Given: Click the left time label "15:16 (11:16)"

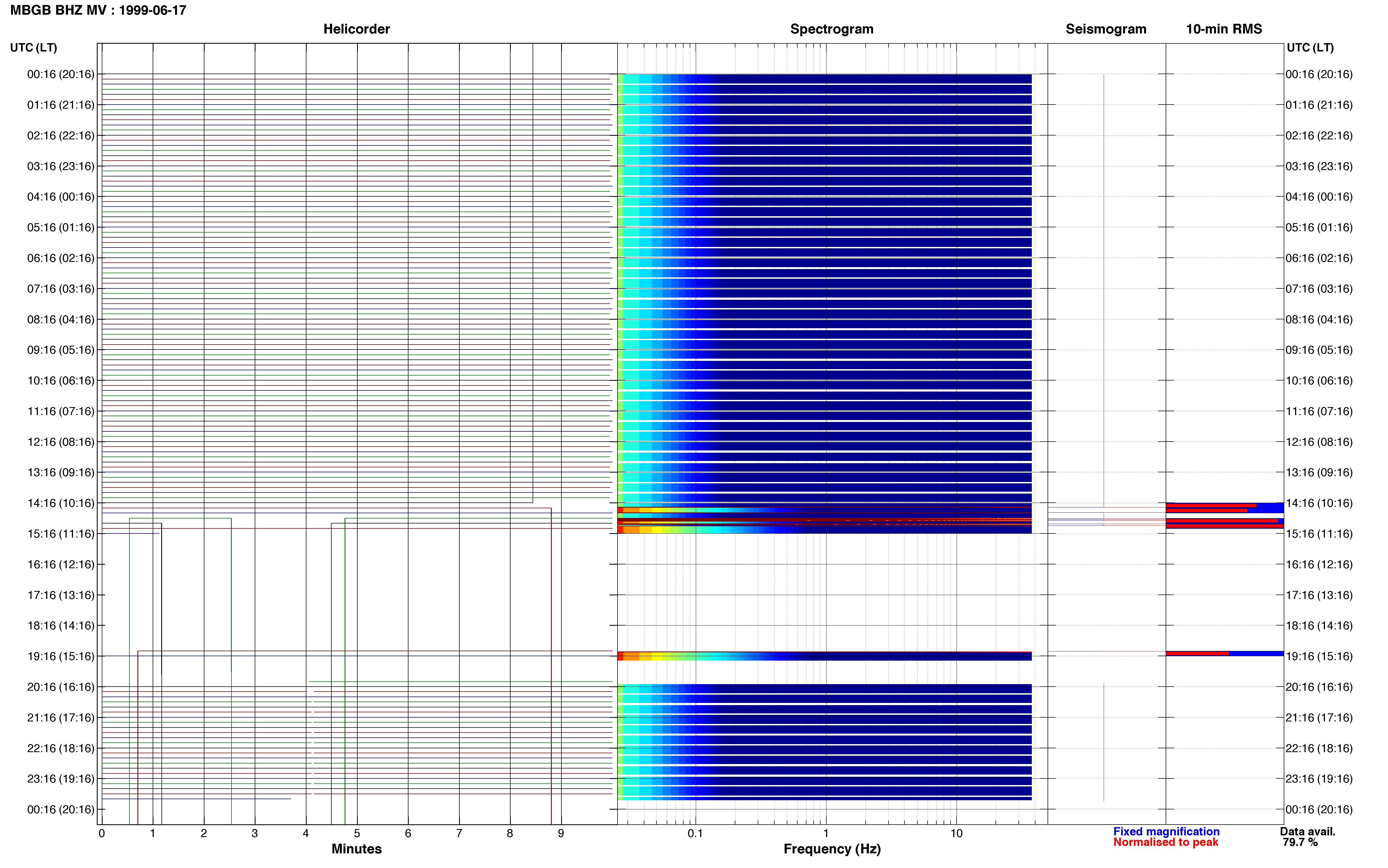Looking at the screenshot, I should tap(61, 534).
